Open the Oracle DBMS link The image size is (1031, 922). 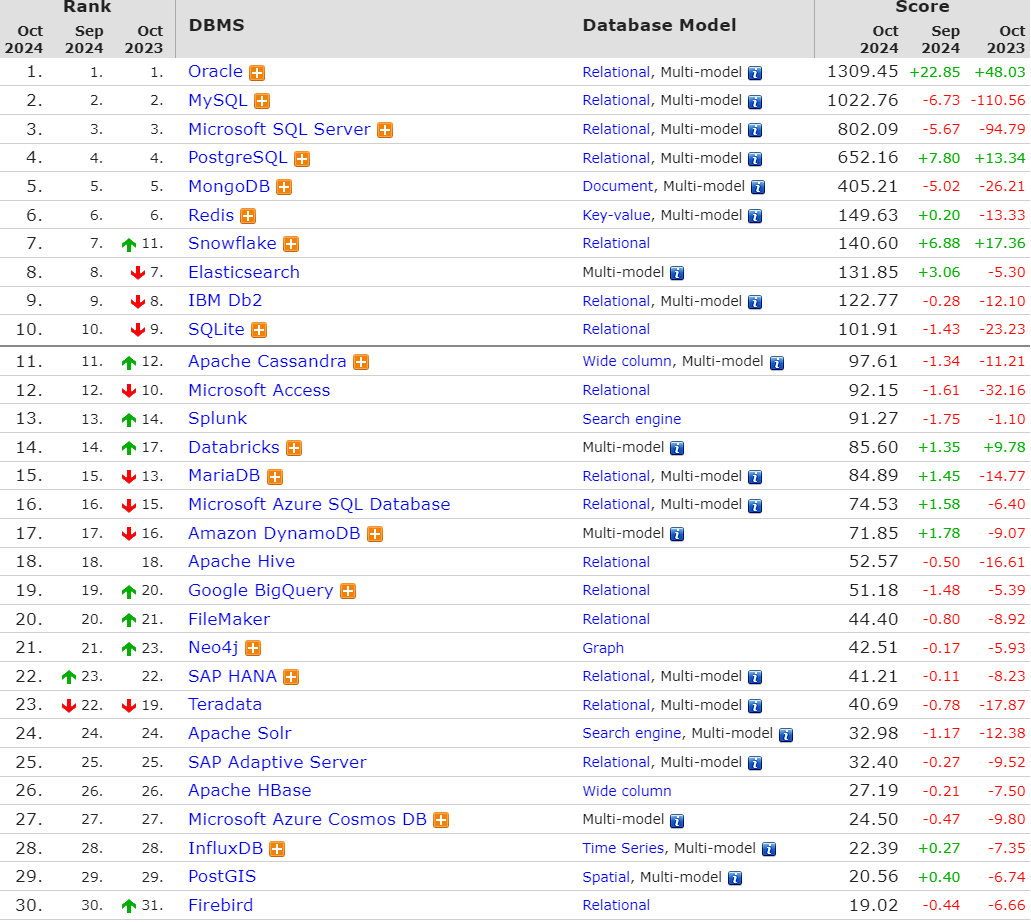[216, 72]
